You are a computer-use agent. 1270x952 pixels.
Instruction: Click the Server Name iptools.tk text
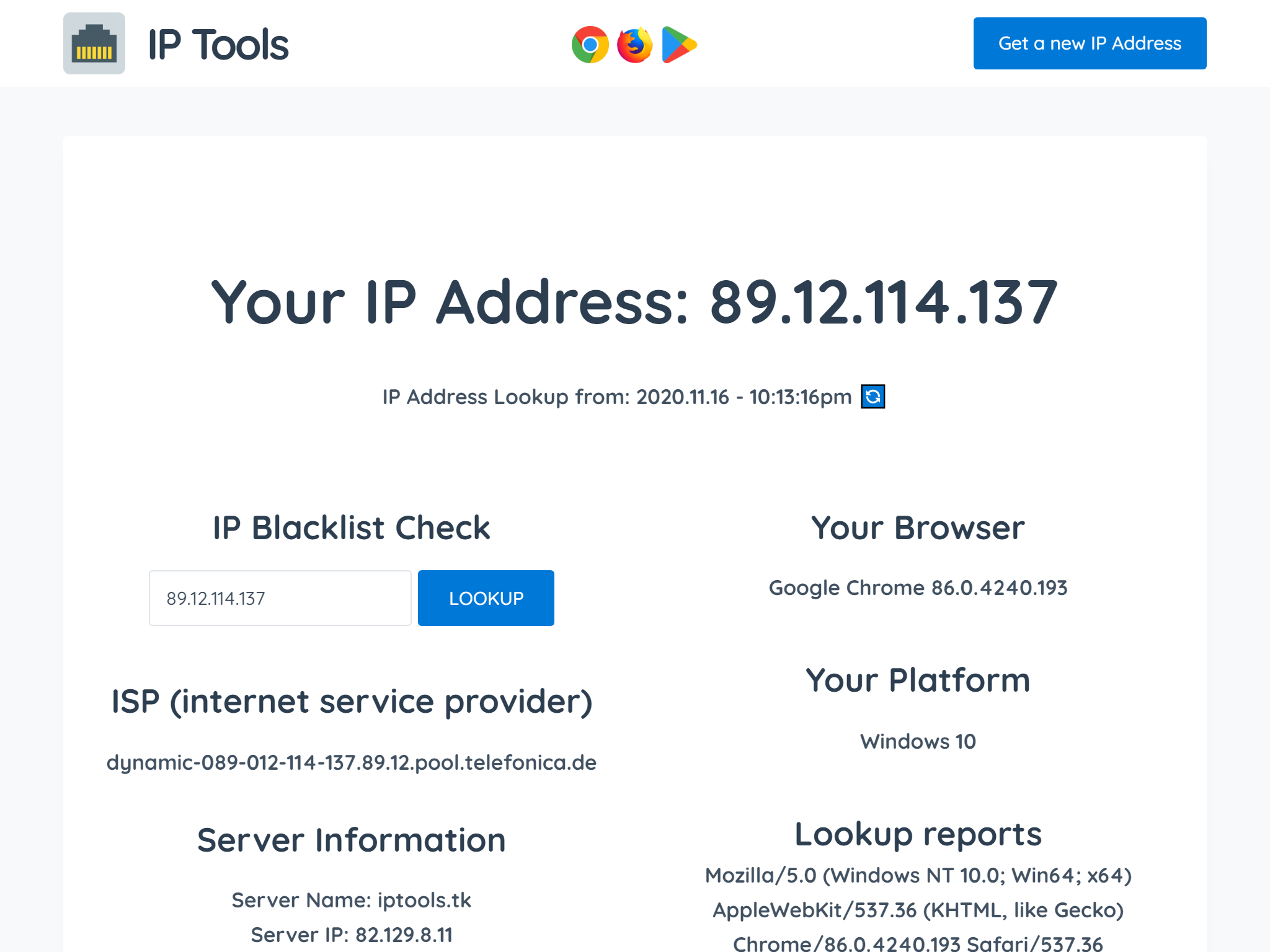(351, 900)
